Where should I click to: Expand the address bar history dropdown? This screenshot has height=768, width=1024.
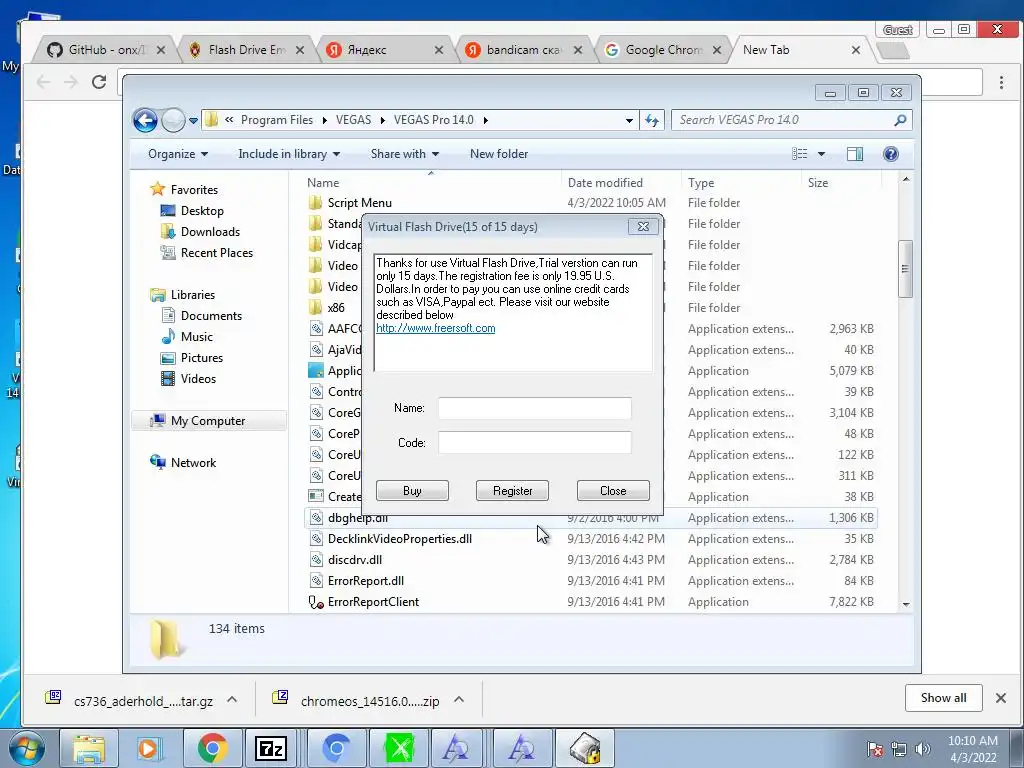[x=629, y=120]
